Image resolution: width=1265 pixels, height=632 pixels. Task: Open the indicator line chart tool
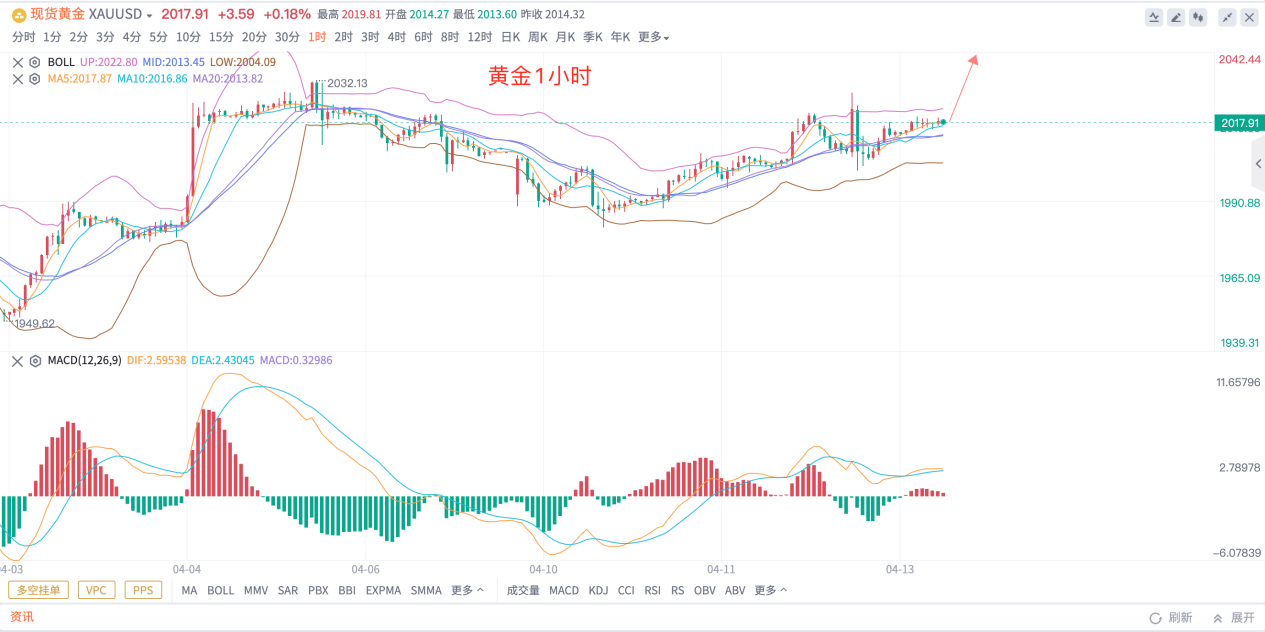tap(1154, 17)
